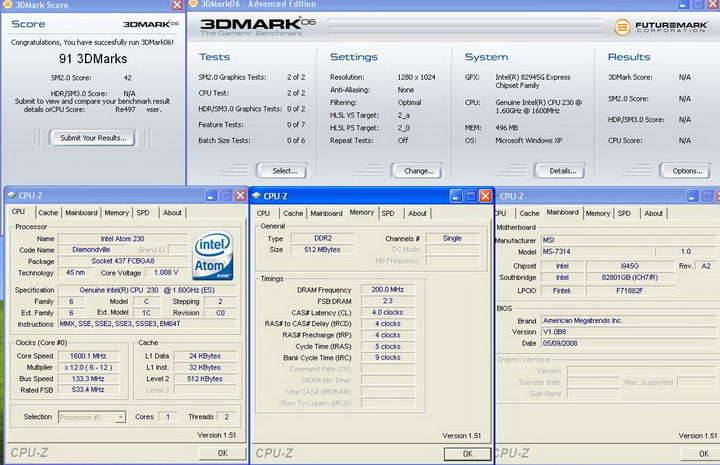Viewport: 720px width, 465px height.
Task: Click Options button under Results
Action: click(x=685, y=171)
